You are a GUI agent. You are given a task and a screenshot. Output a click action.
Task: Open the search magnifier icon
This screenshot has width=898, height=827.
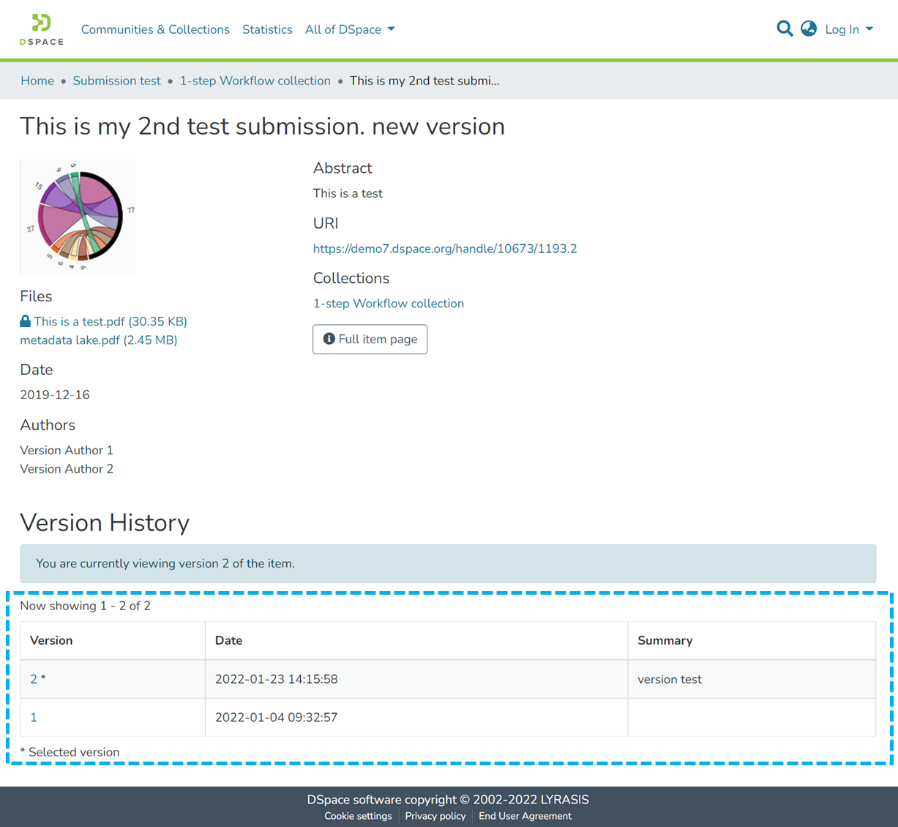coord(784,29)
